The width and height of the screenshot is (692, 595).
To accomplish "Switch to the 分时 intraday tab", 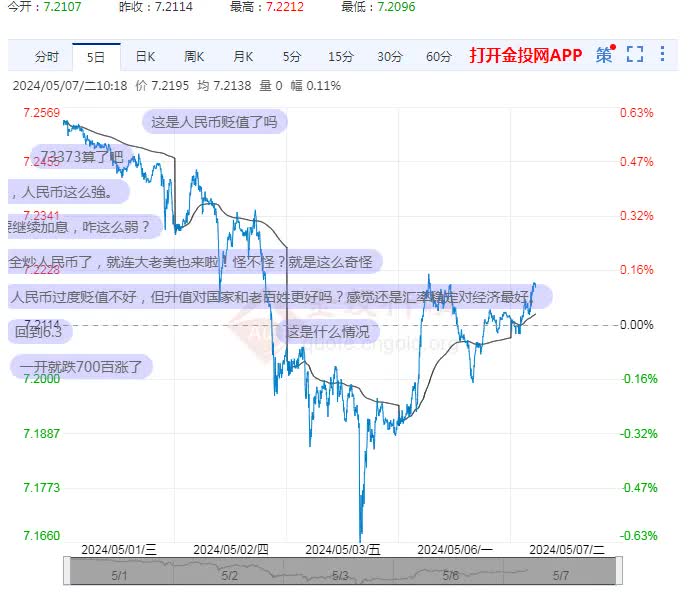I will pos(47,57).
